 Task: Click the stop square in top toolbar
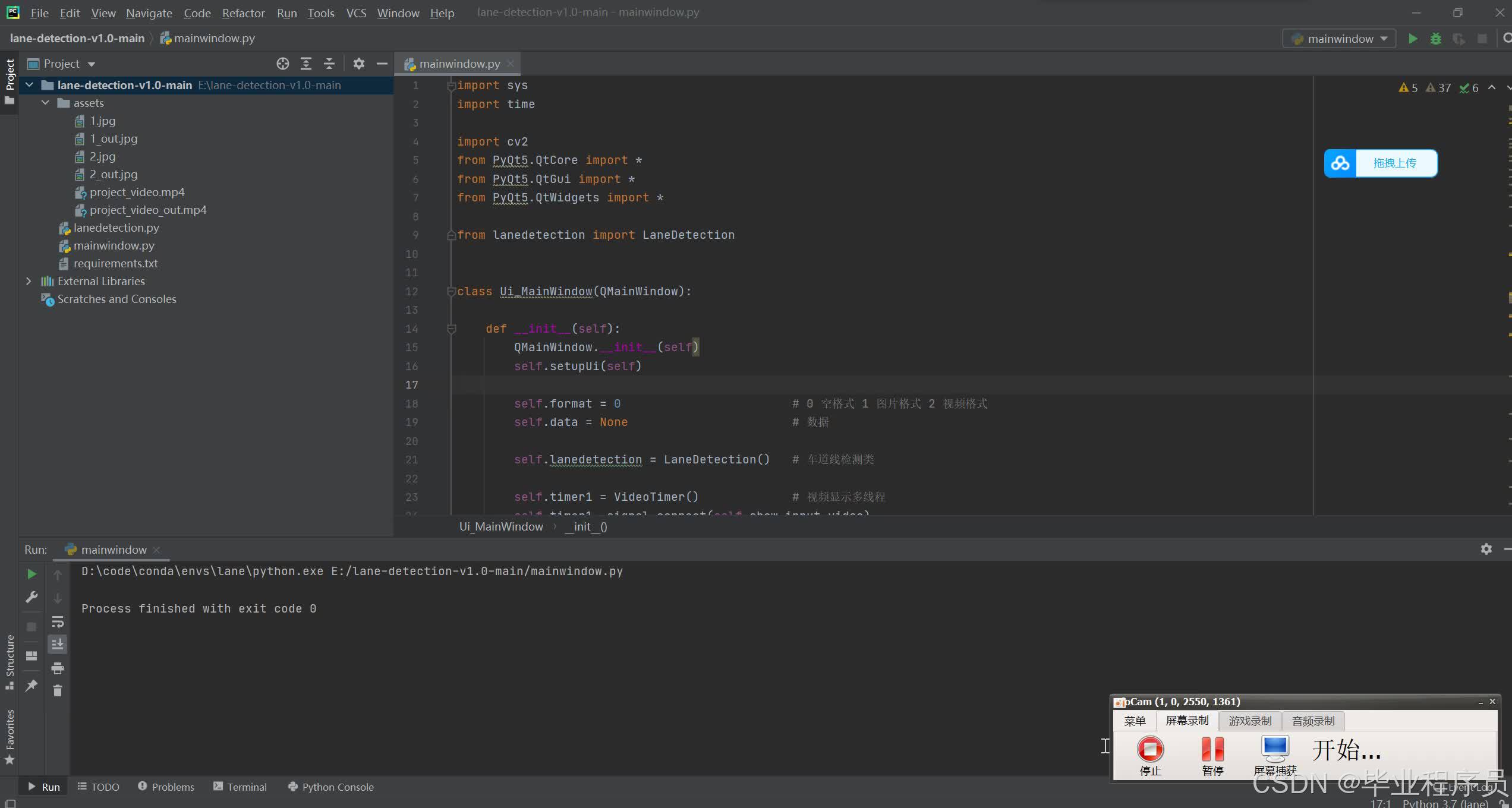(x=1482, y=39)
